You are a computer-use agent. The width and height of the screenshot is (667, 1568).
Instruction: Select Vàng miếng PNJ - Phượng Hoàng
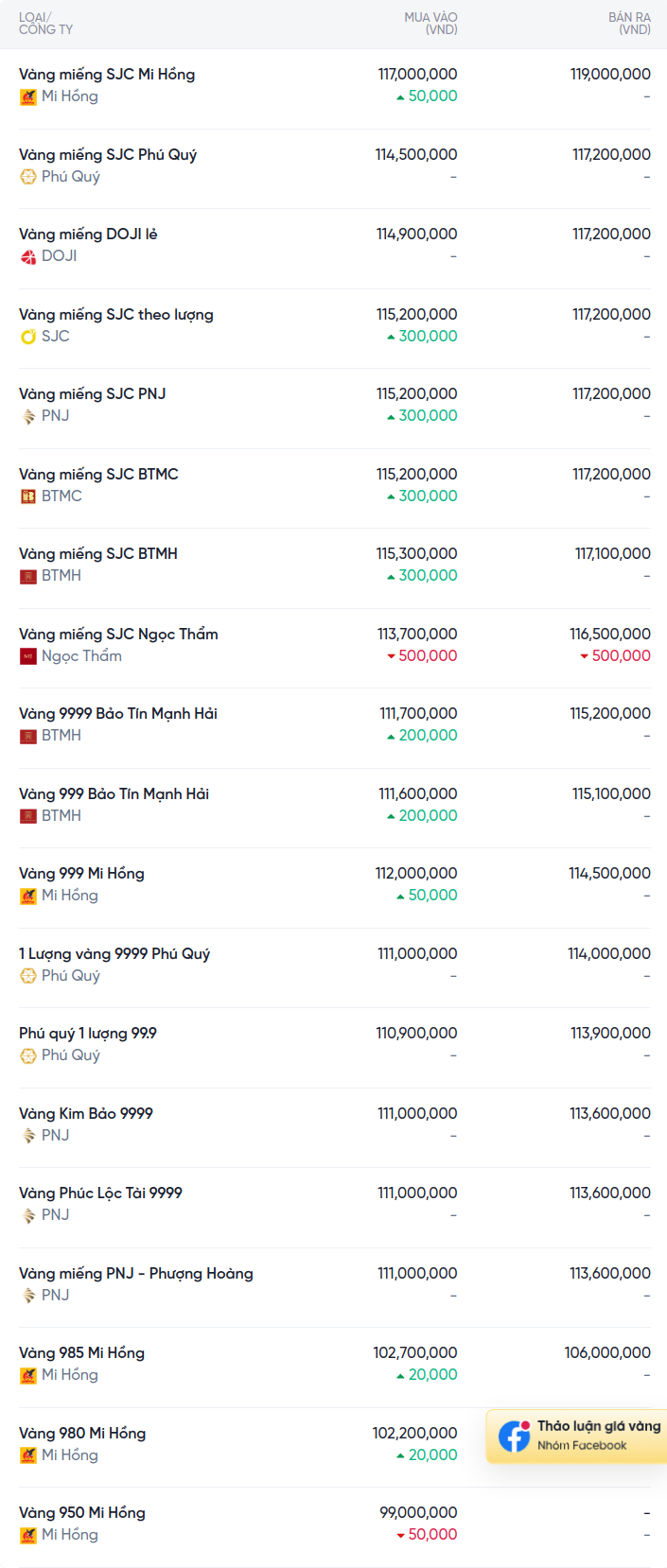pyautogui.click(x=136, y=1274)
